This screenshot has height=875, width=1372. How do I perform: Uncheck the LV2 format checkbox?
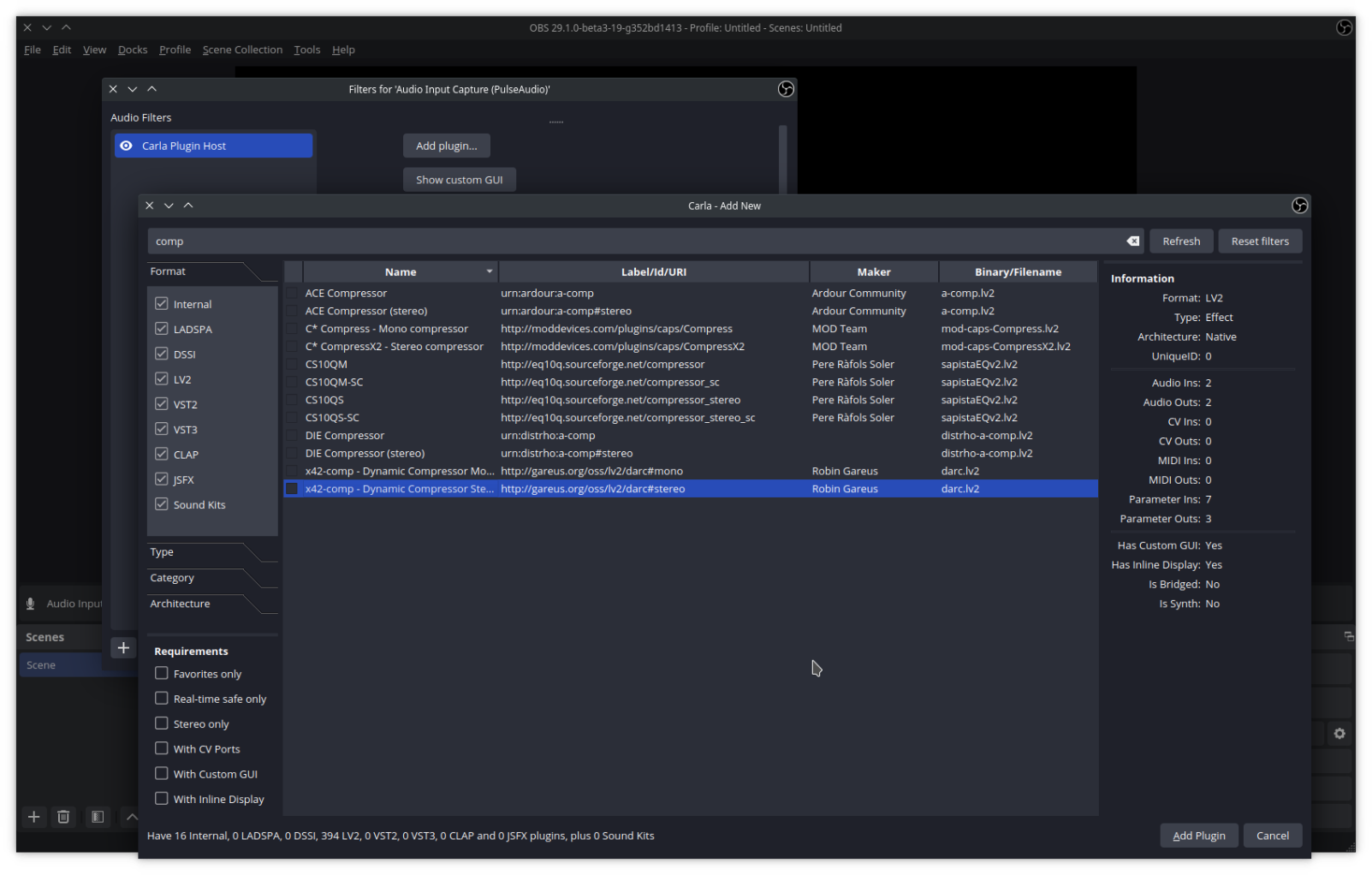coord(161,378)
